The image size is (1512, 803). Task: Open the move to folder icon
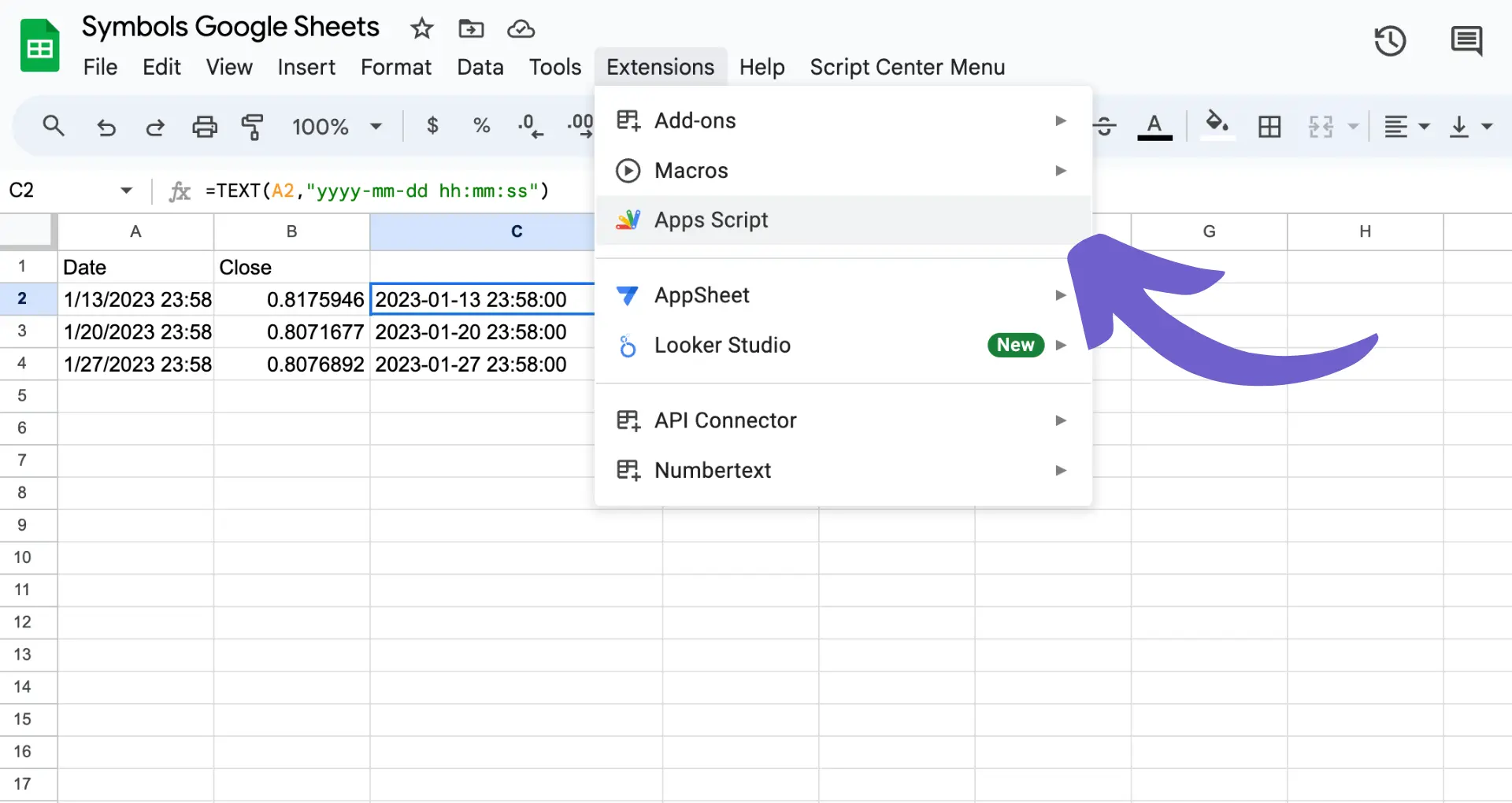[471, 29]
